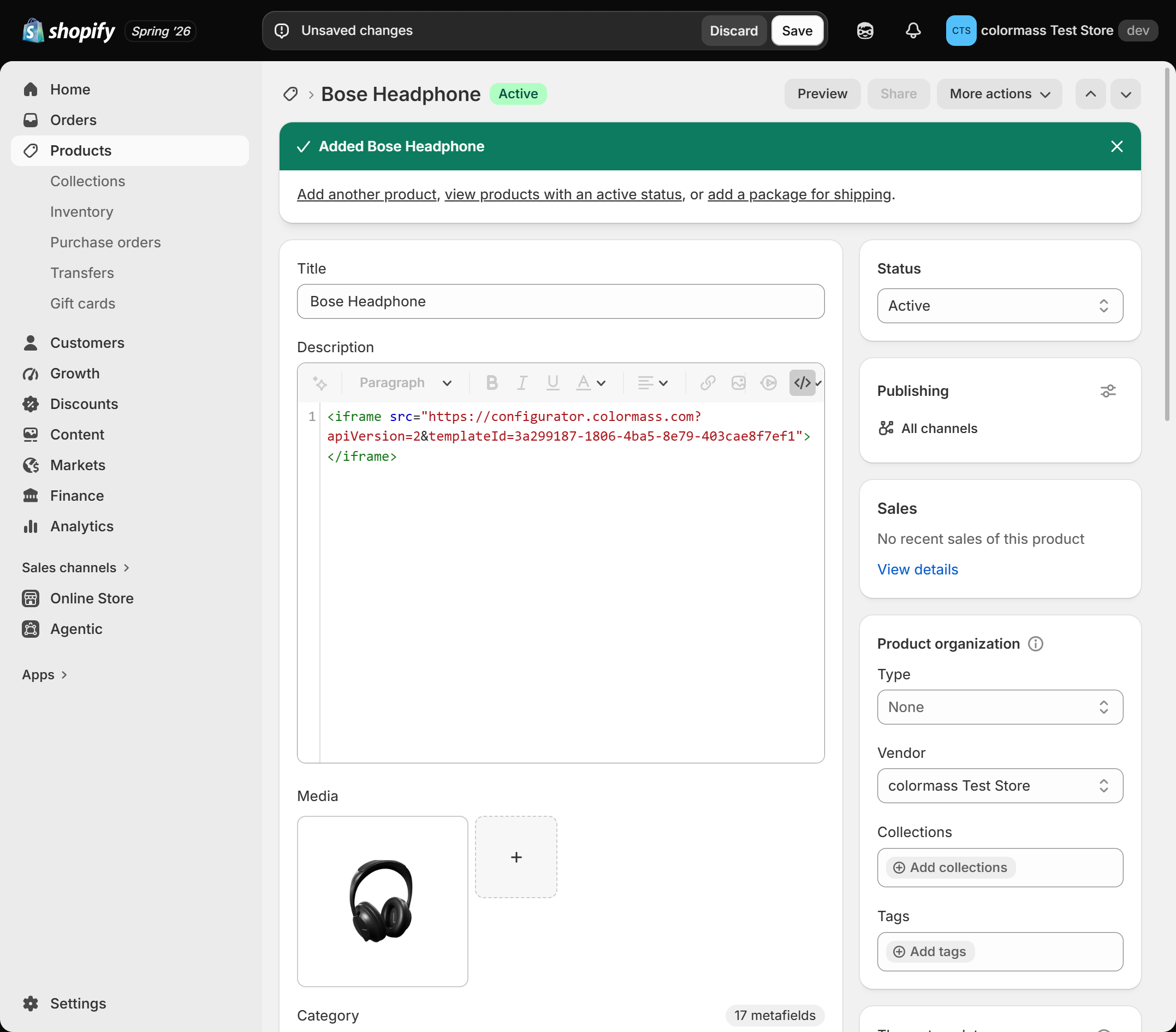Select the headphone media thumbnail
The width and height of the screenshot is (1176, 1032).
coord(383,901)
